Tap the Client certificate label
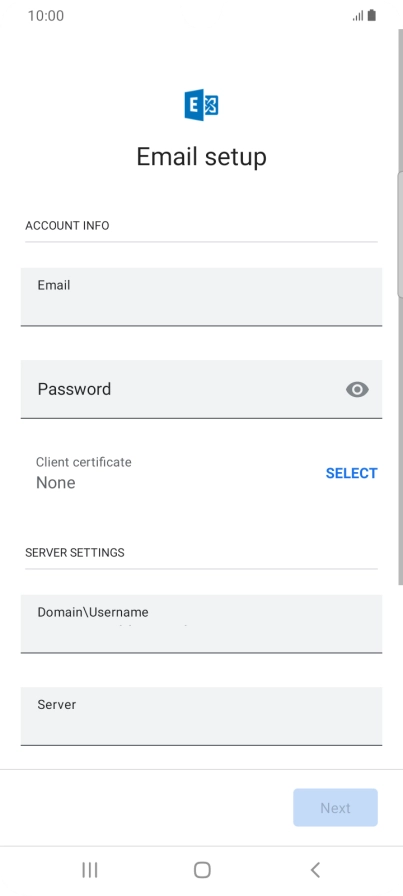The image size is (403, 896). [83, 462]
